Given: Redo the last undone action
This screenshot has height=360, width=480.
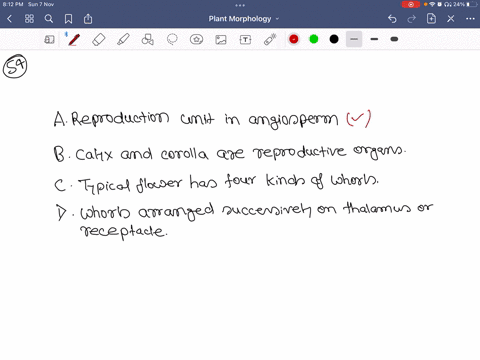Looking at the screenshot, I should tap(412, 19).
